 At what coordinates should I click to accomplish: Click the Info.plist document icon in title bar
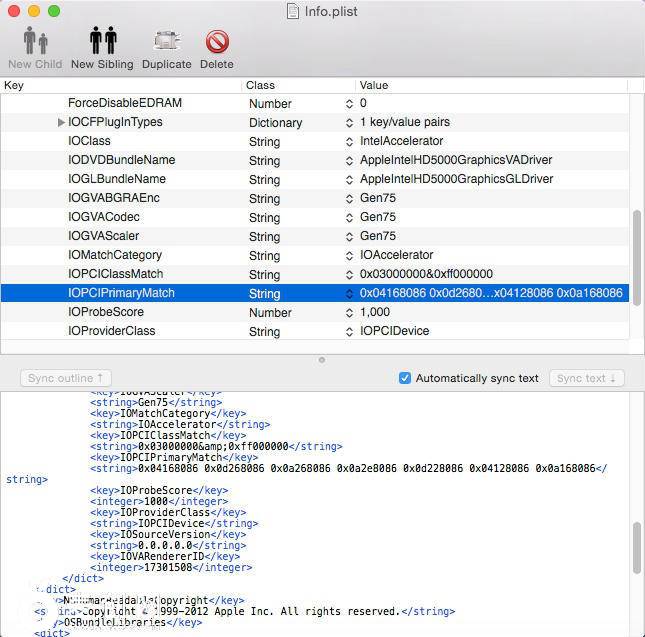pyautogui.click(x=293, y=11)
